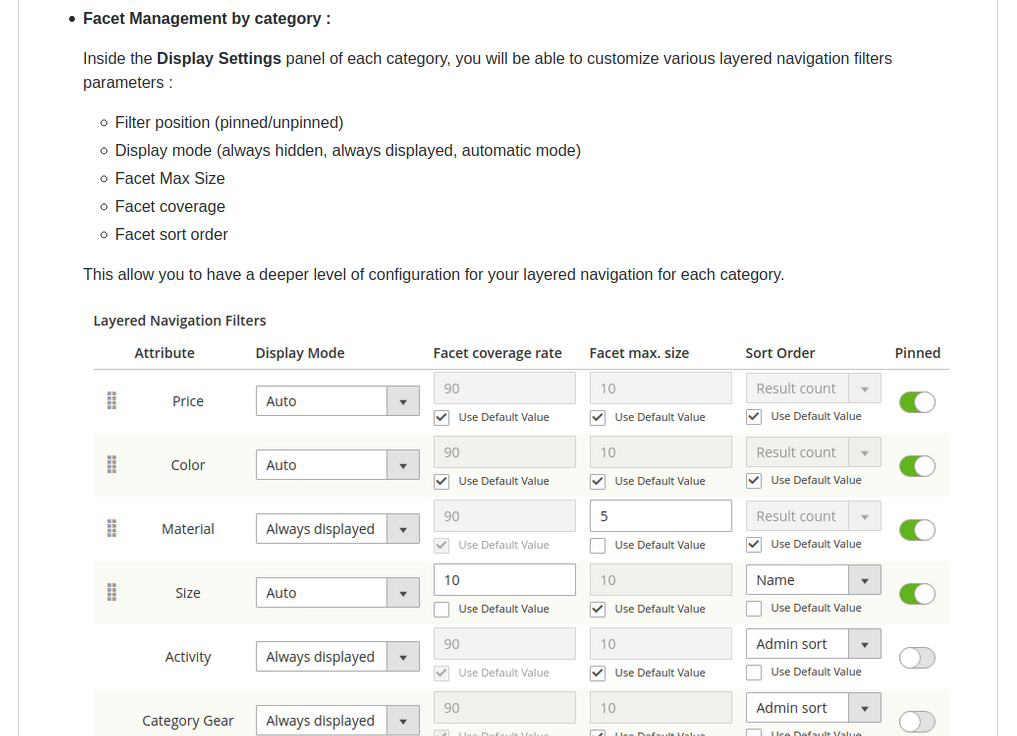Expand the Display Mode dropdown for Activity
The width and height of the screenshot is (1017, 736).
tap(404, 656)
